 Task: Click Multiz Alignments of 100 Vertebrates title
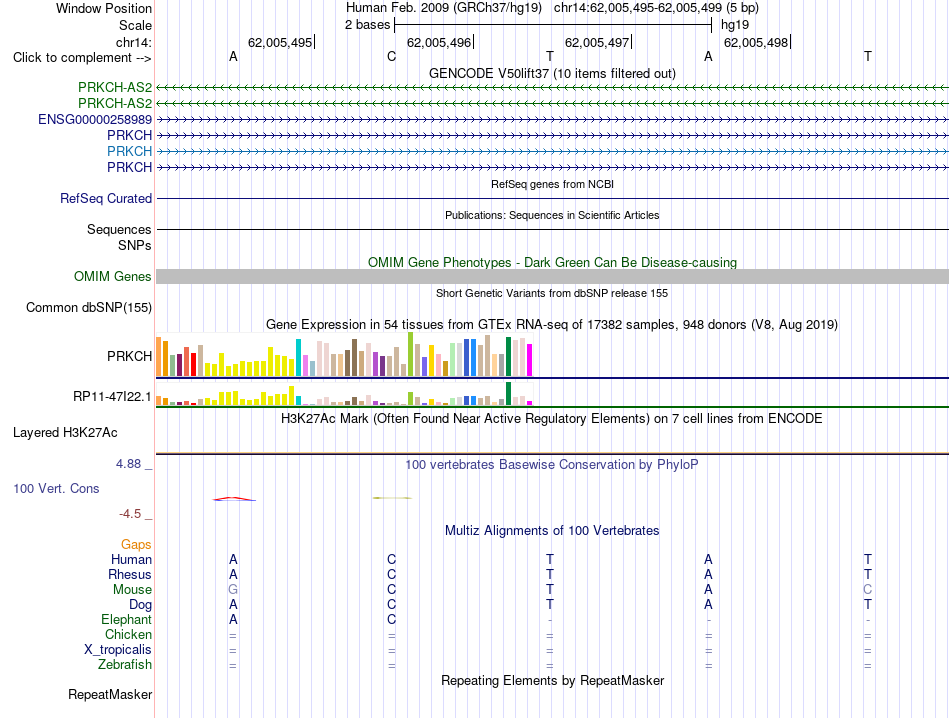click(552, 530)
